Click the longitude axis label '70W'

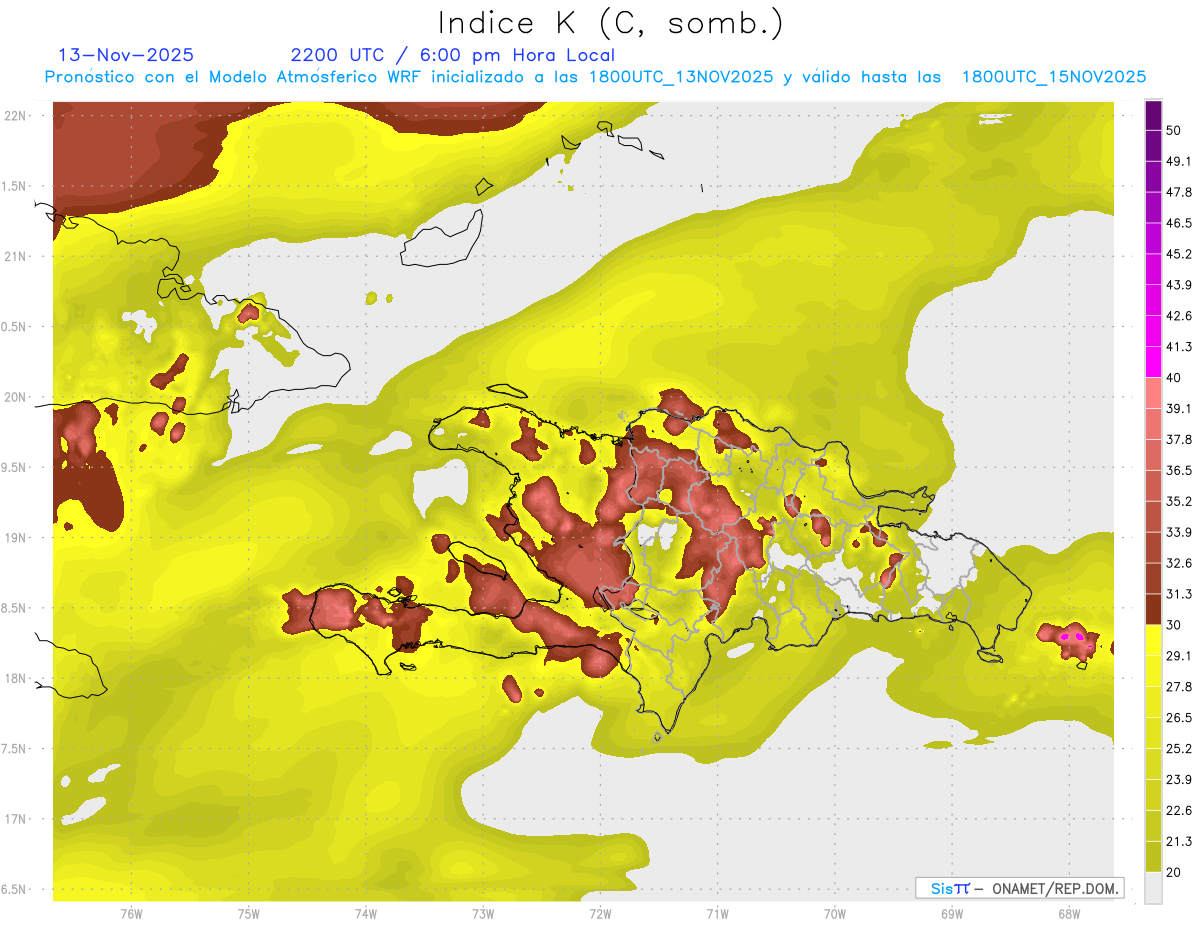click(x=834, y=914)
